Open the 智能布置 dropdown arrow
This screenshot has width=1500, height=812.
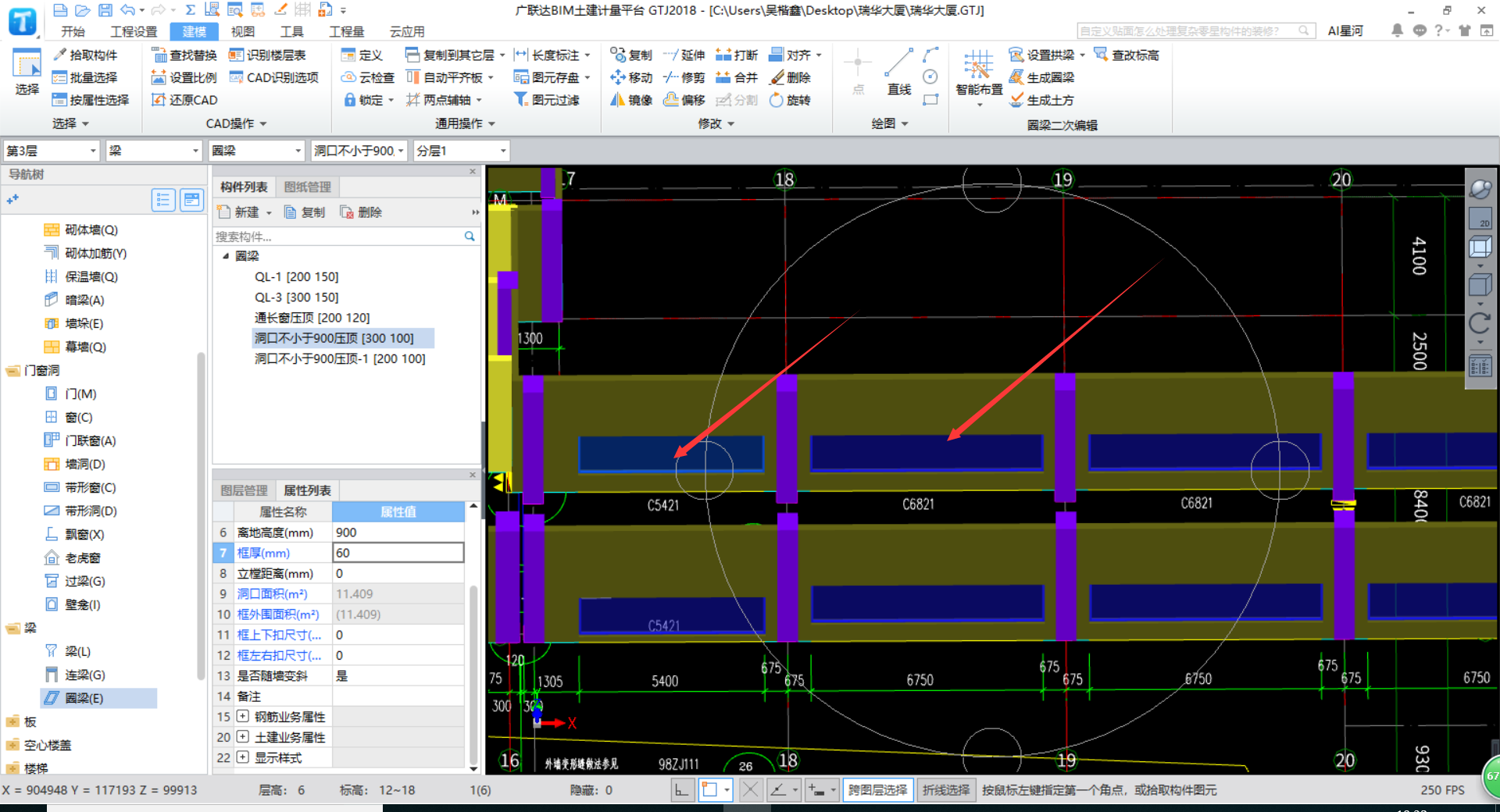tap(979, 104)
